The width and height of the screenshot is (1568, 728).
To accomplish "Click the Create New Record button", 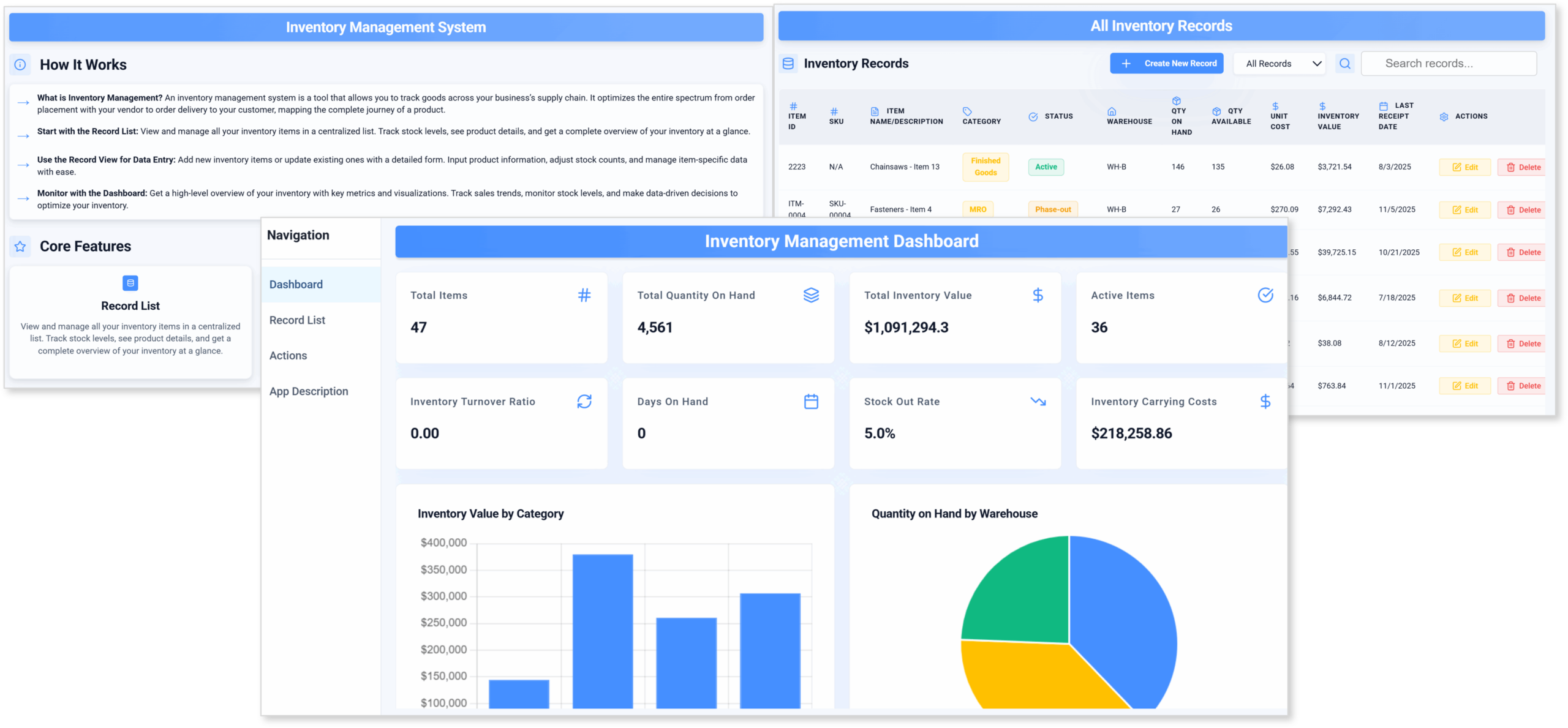I will coord(1166,63).
